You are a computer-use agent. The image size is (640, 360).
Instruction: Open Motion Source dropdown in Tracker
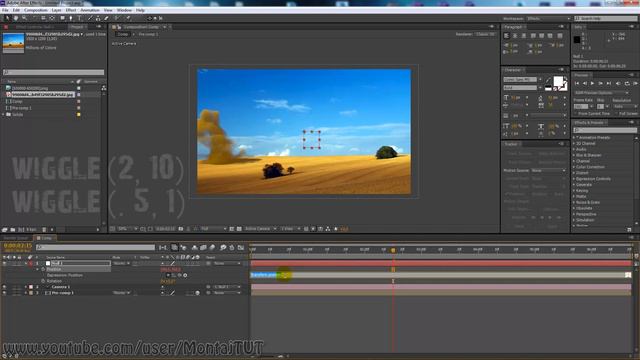coord(549,171)
